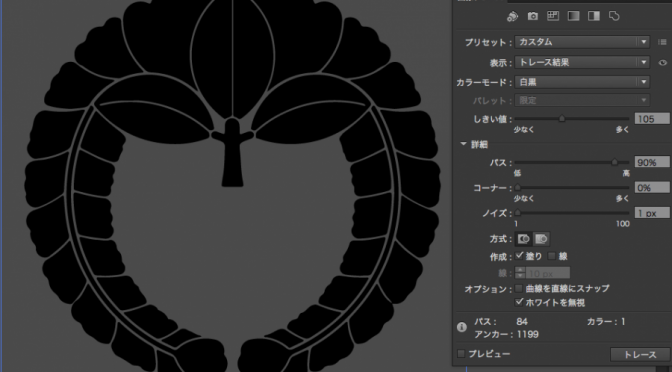Toggle the eye icon next to 表示

click(x=663, y=63)
